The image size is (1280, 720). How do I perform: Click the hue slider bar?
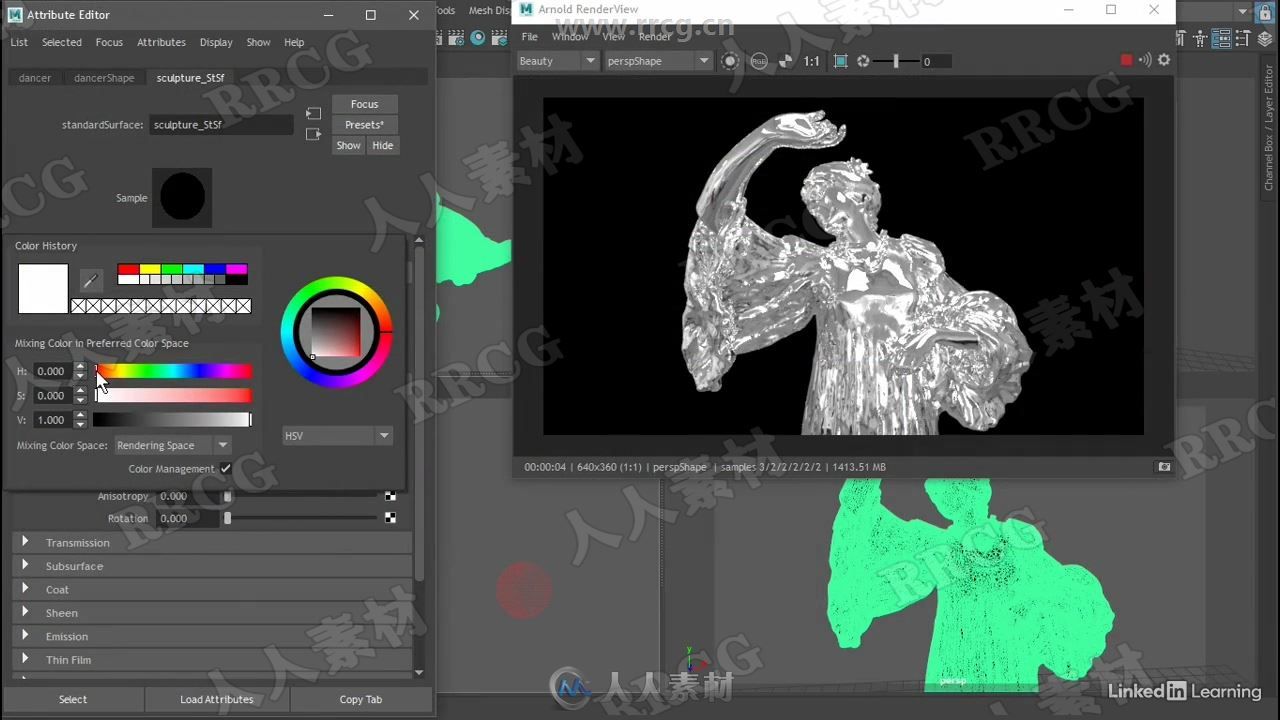click(x=173, y=371)
